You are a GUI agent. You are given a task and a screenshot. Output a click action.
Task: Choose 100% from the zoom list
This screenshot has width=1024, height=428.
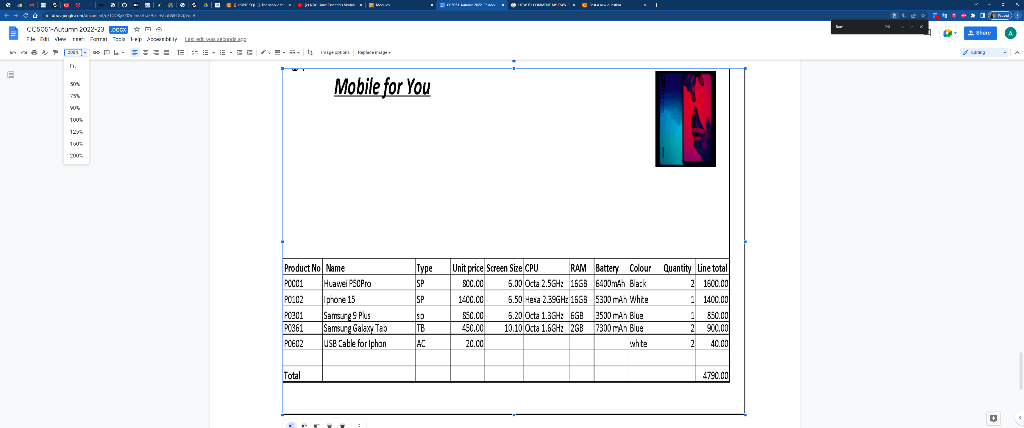[x=76, y=120]
